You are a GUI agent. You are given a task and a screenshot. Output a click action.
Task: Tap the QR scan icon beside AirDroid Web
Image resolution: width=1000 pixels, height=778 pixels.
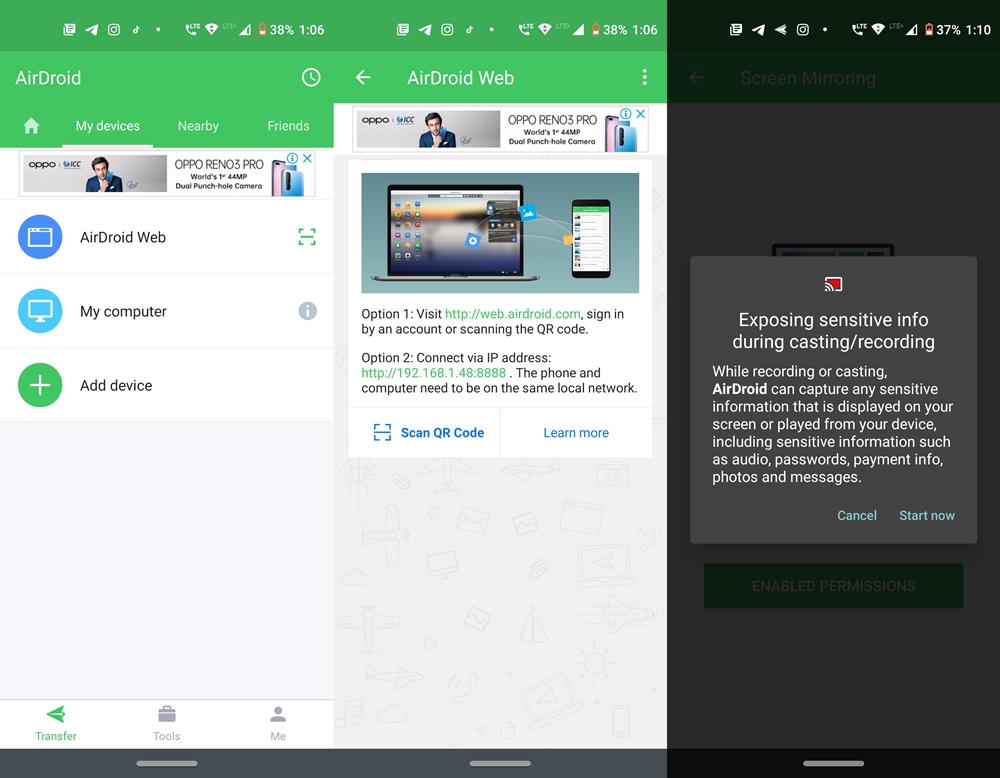(307, 237)
